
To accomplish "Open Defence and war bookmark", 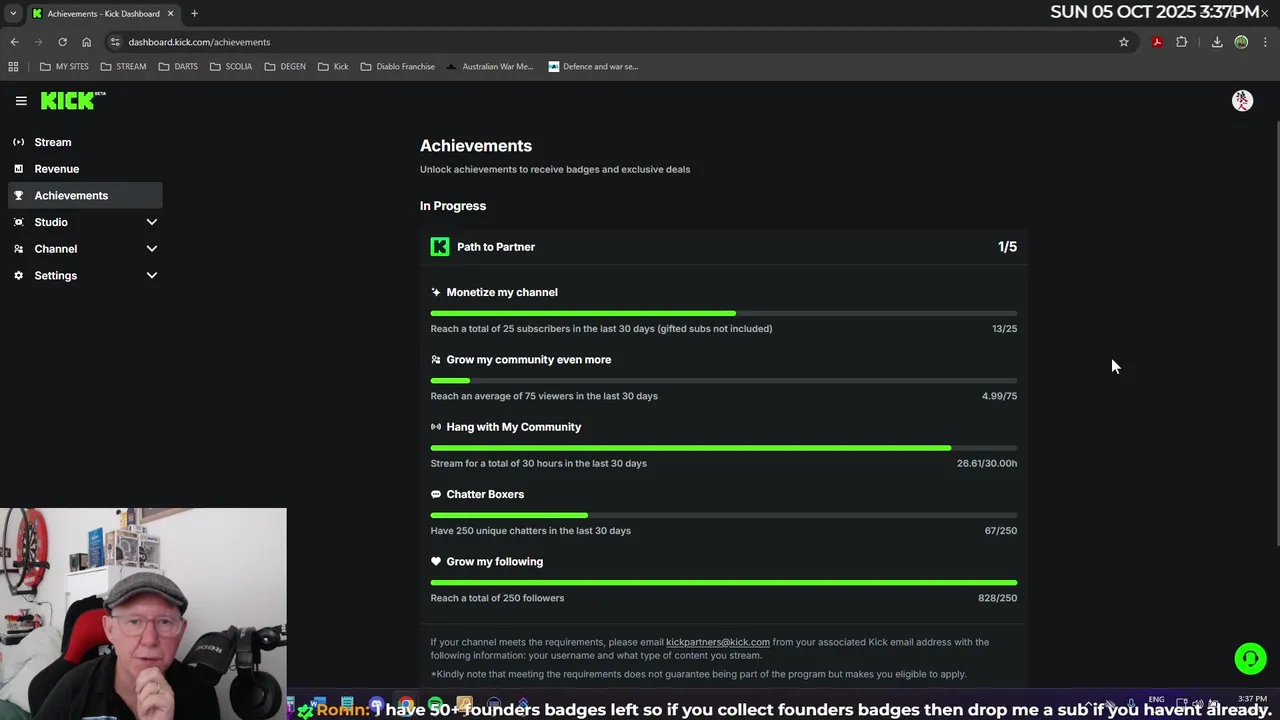I will (x=593, y=67).
